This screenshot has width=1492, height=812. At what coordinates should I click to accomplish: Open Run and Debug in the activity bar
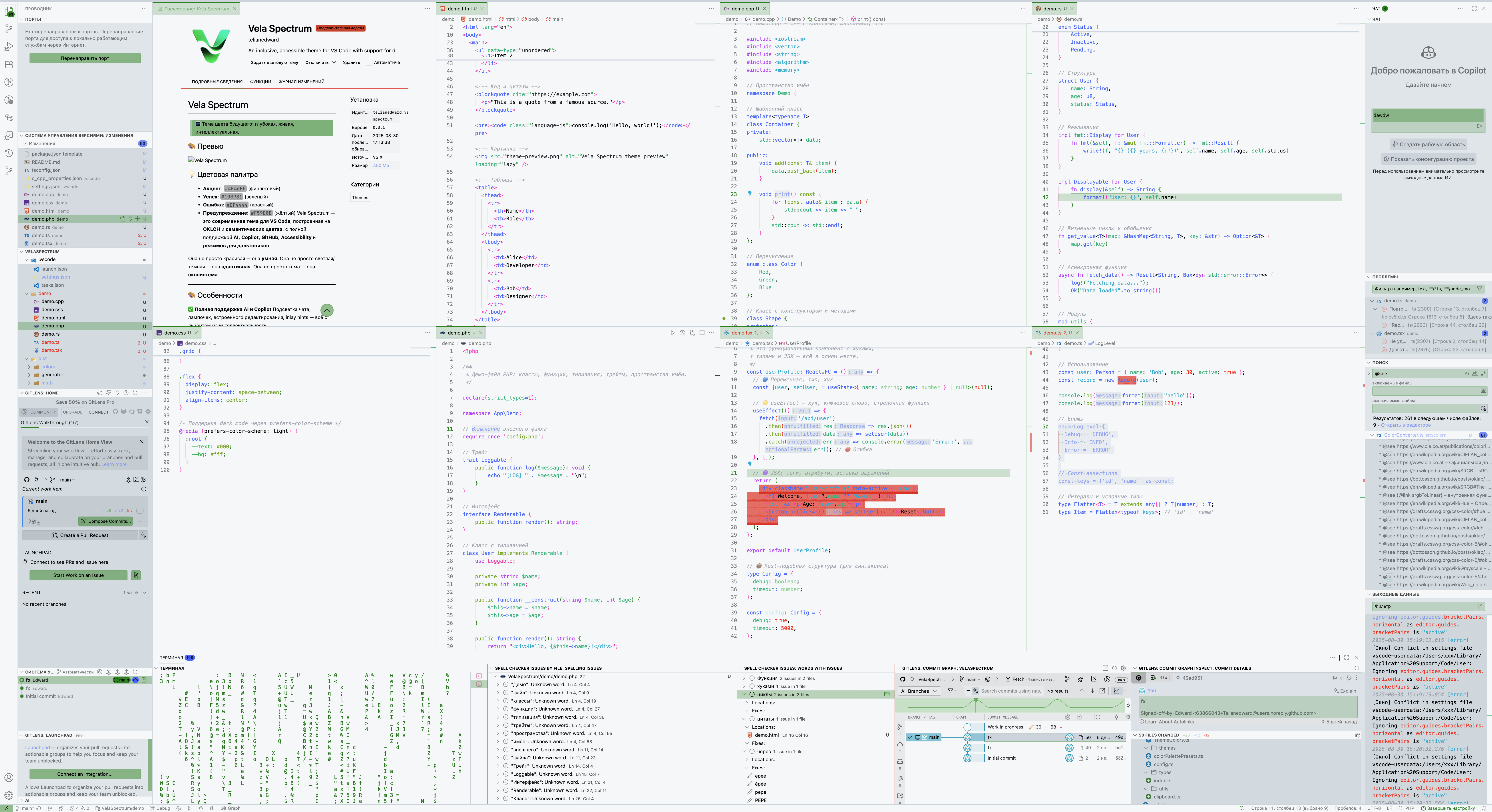9,46
